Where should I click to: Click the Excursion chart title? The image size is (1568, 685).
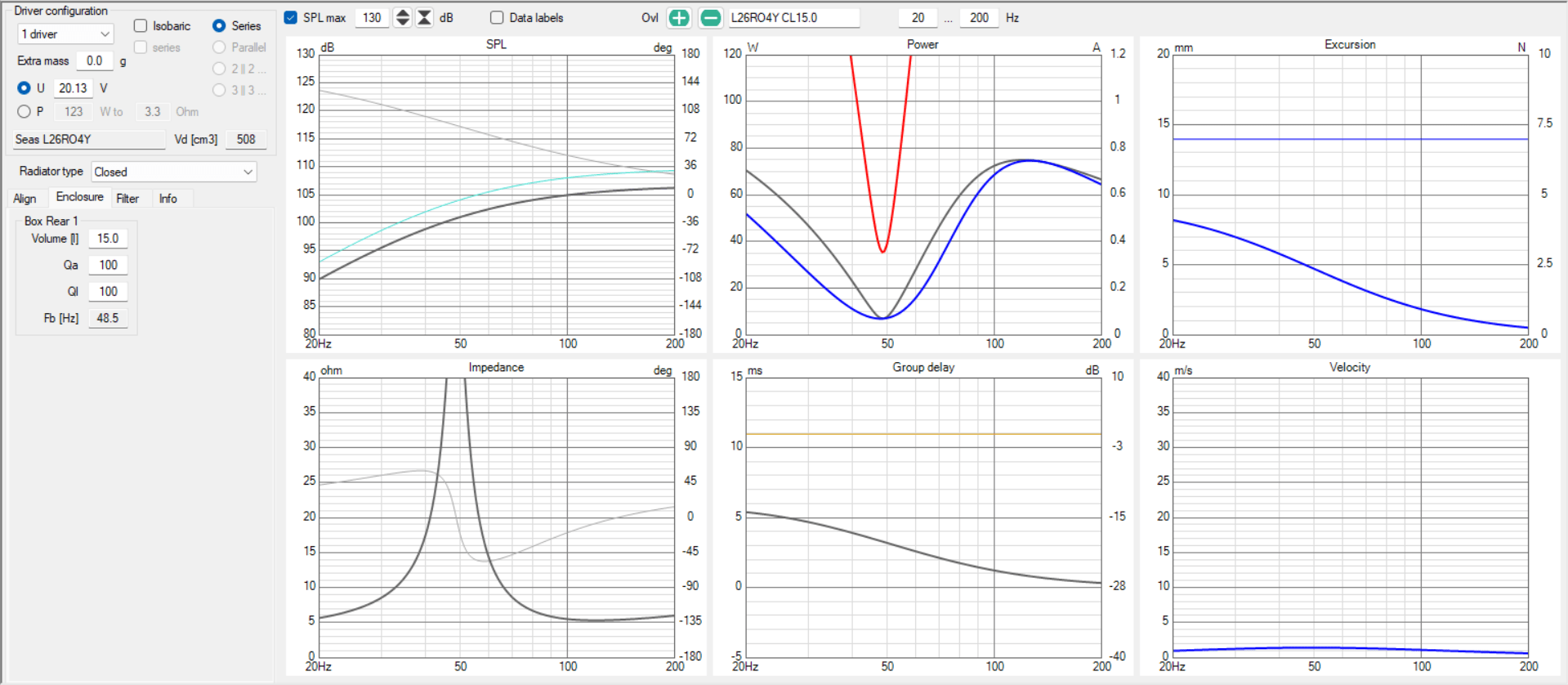[1350, 44]
